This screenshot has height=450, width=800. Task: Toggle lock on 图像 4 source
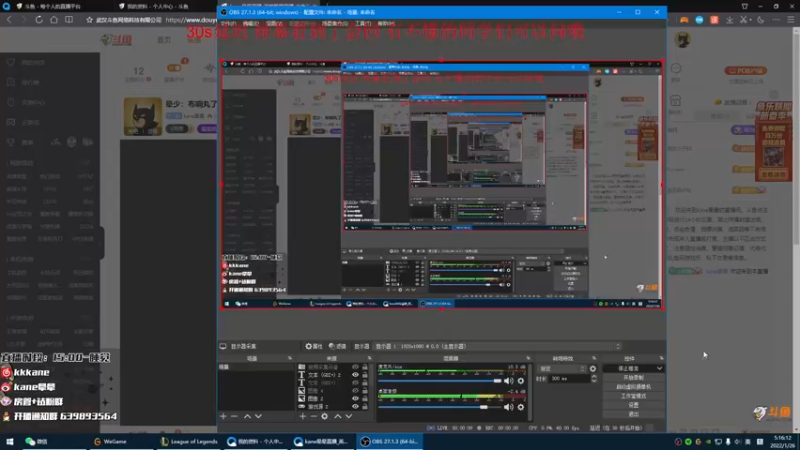tap(365, 391)
